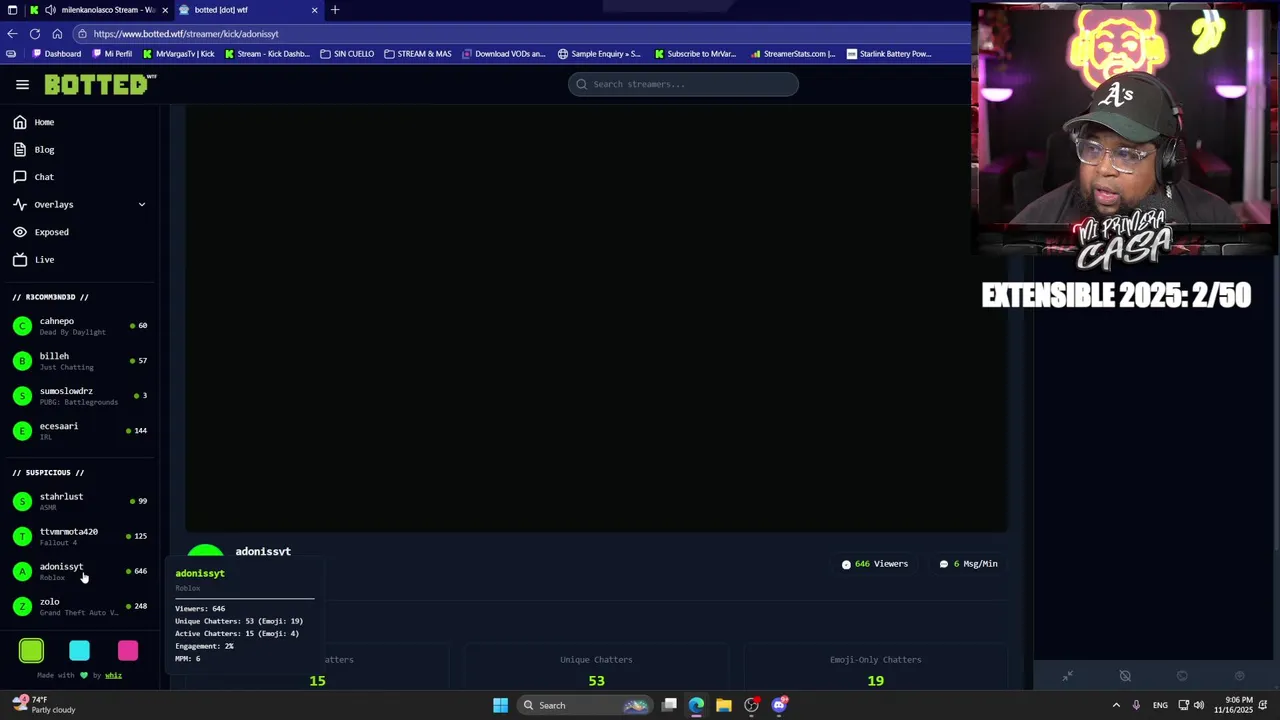Select recommended streamer billeh

80,361
